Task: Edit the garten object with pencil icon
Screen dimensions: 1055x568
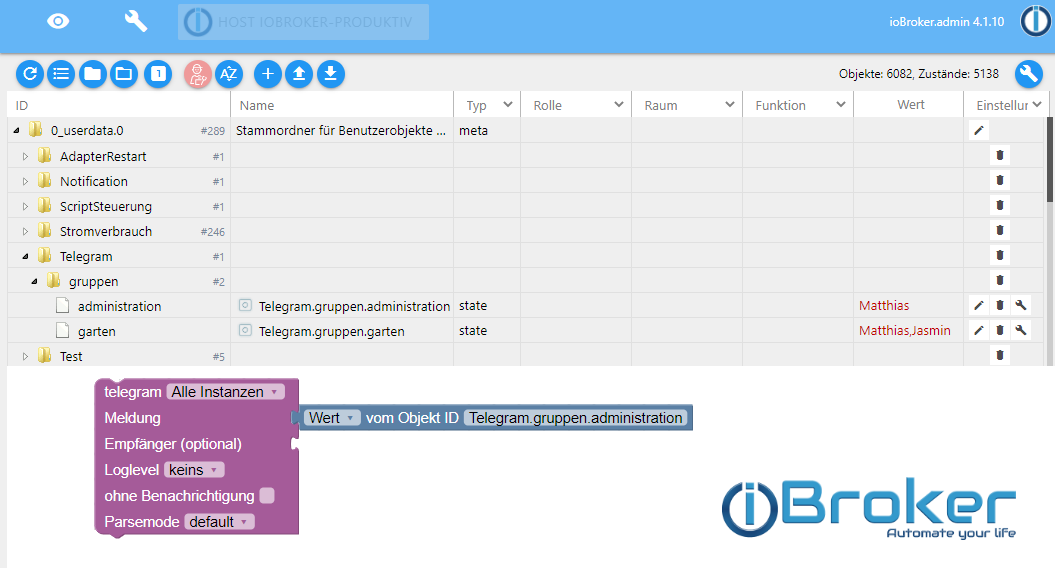Action: point(979,331)
